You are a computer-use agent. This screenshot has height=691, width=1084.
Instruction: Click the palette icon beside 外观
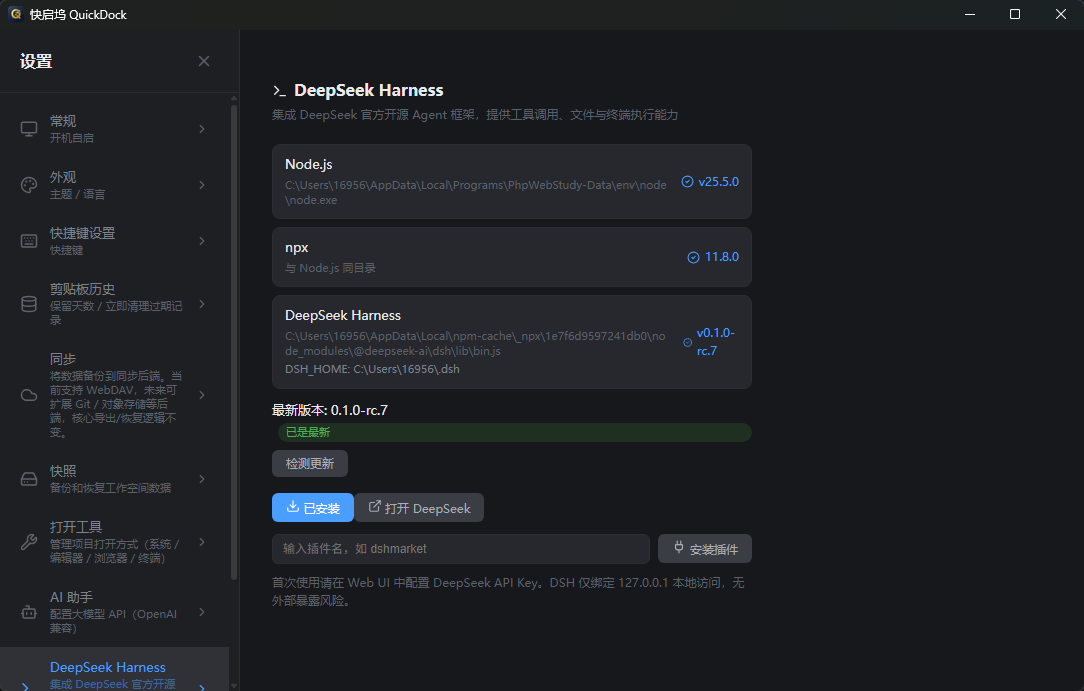point(29,185)
